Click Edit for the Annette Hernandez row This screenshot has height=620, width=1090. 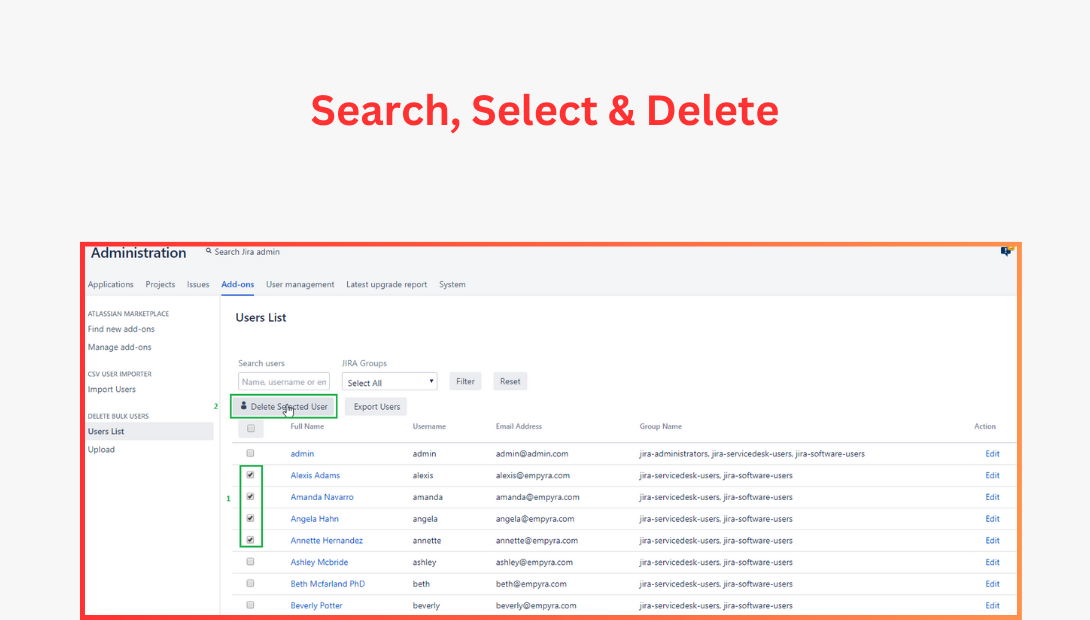[992, 540]
